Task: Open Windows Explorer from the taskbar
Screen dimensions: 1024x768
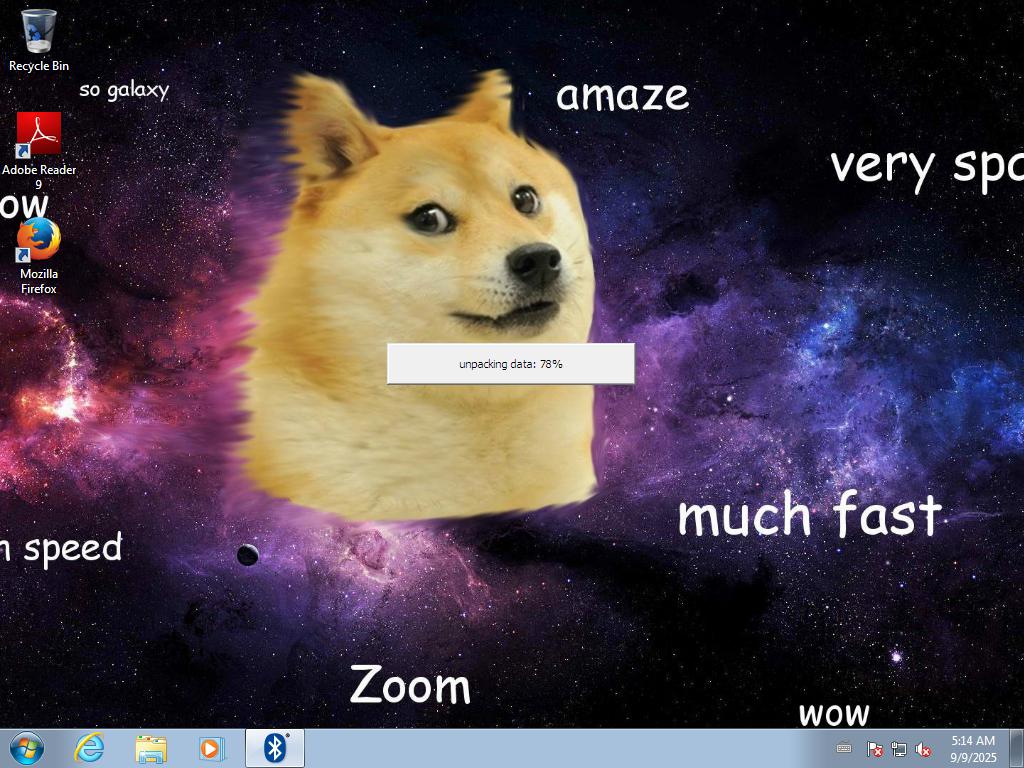Action: pyautogui.click(x=151, y=748)
